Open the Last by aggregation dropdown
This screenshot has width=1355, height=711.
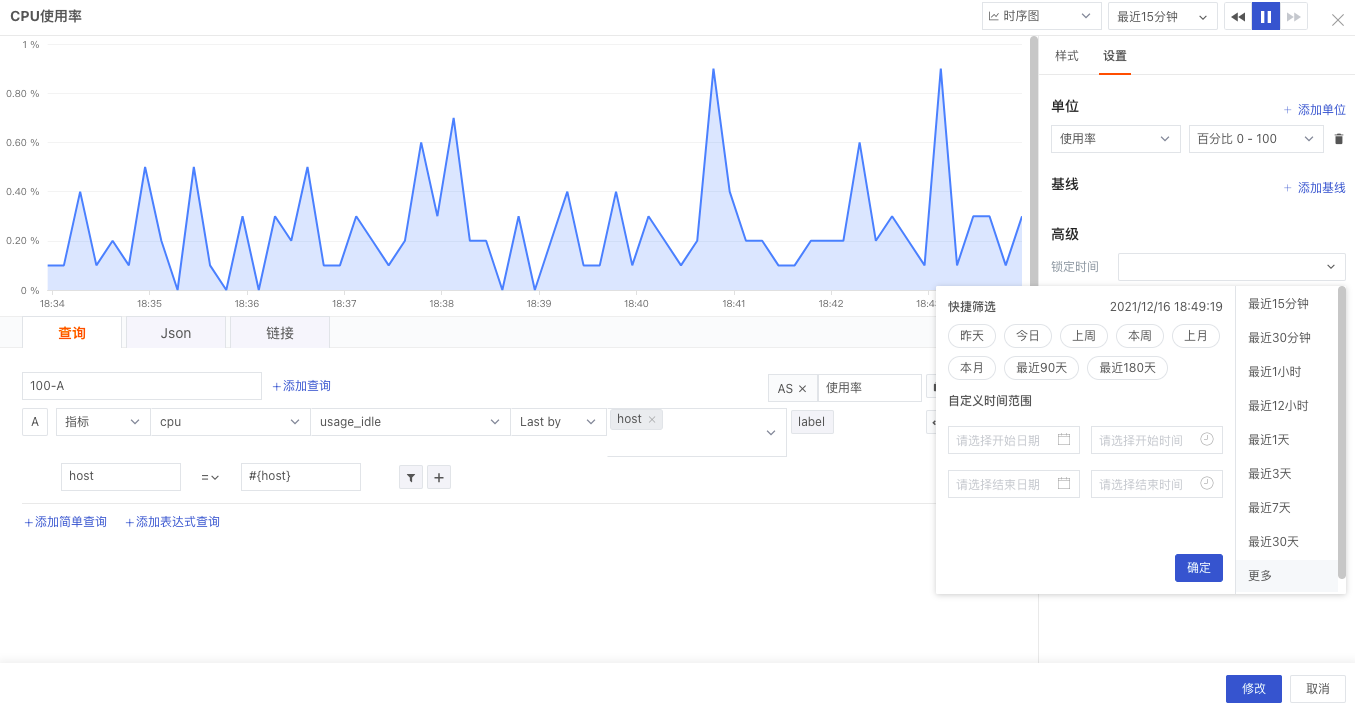click(x=558, y=422)
